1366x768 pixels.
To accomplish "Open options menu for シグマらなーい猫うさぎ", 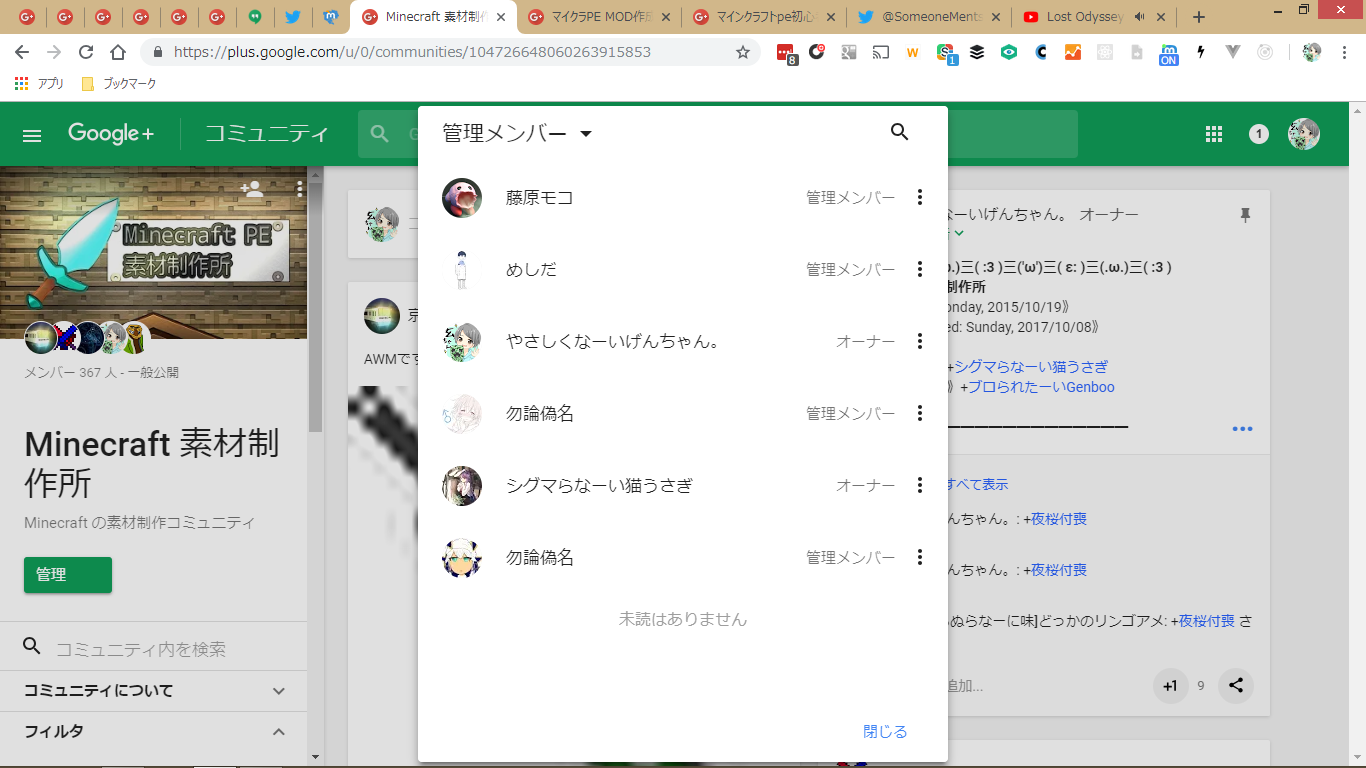I will coord(920,486).
